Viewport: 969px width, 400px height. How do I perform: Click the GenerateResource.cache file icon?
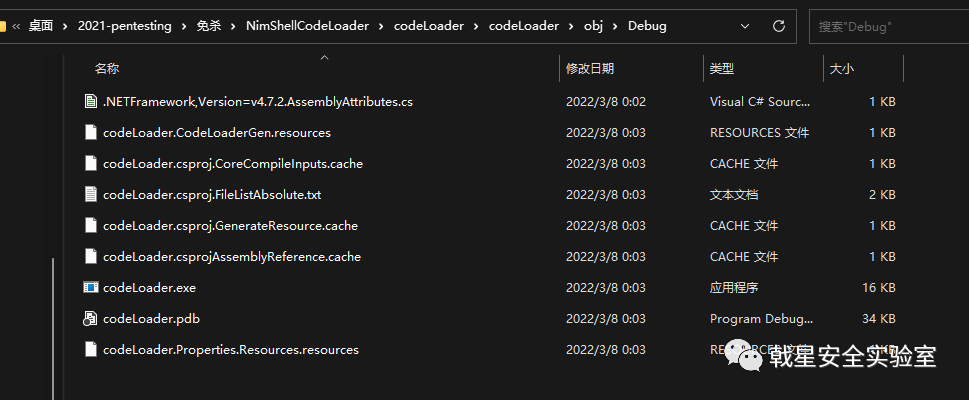coord(91,225)
